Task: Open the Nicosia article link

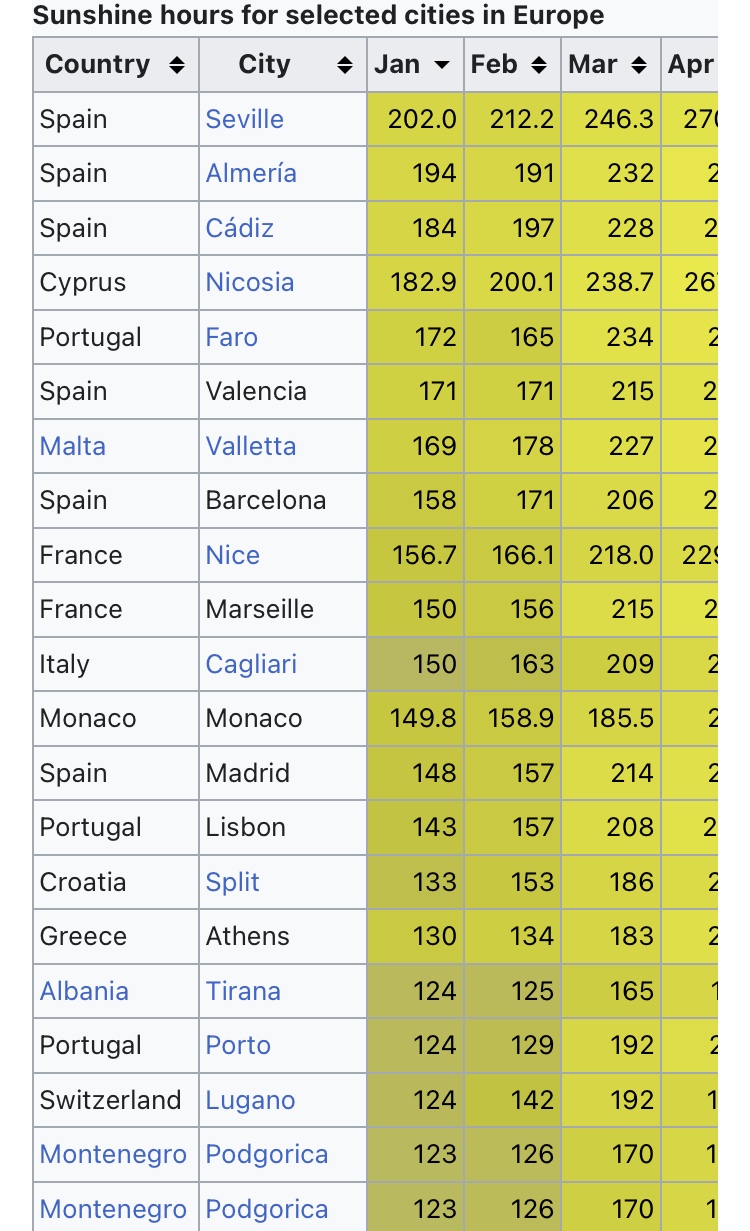Action: click(x=249, y=282)
